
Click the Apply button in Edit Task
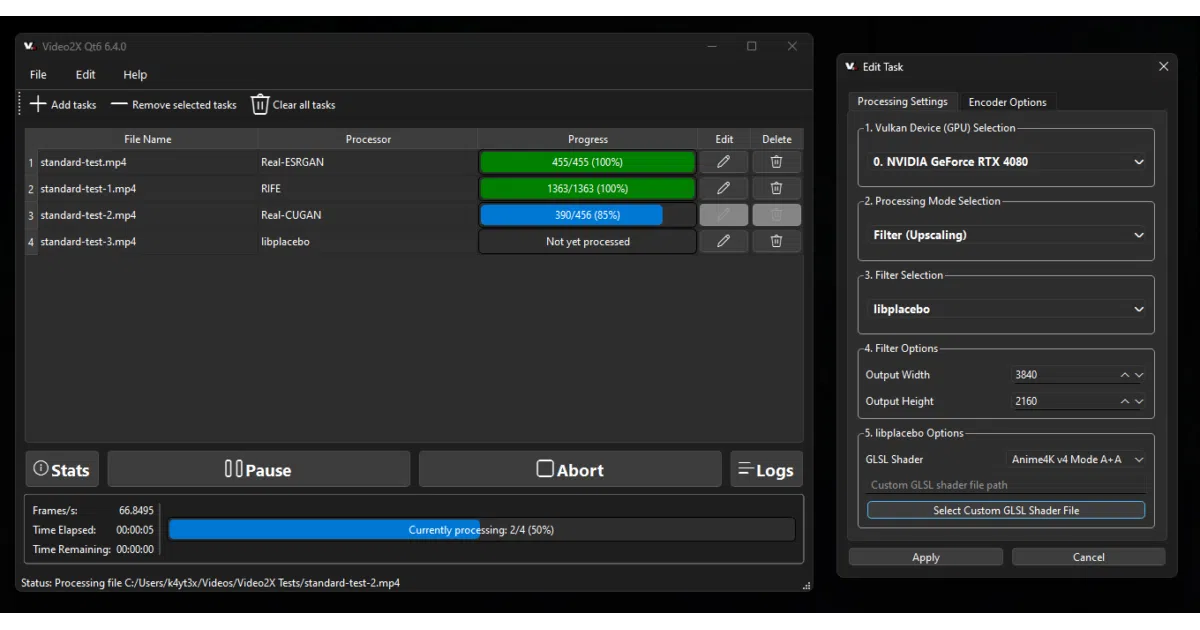(x=925, y=557)
